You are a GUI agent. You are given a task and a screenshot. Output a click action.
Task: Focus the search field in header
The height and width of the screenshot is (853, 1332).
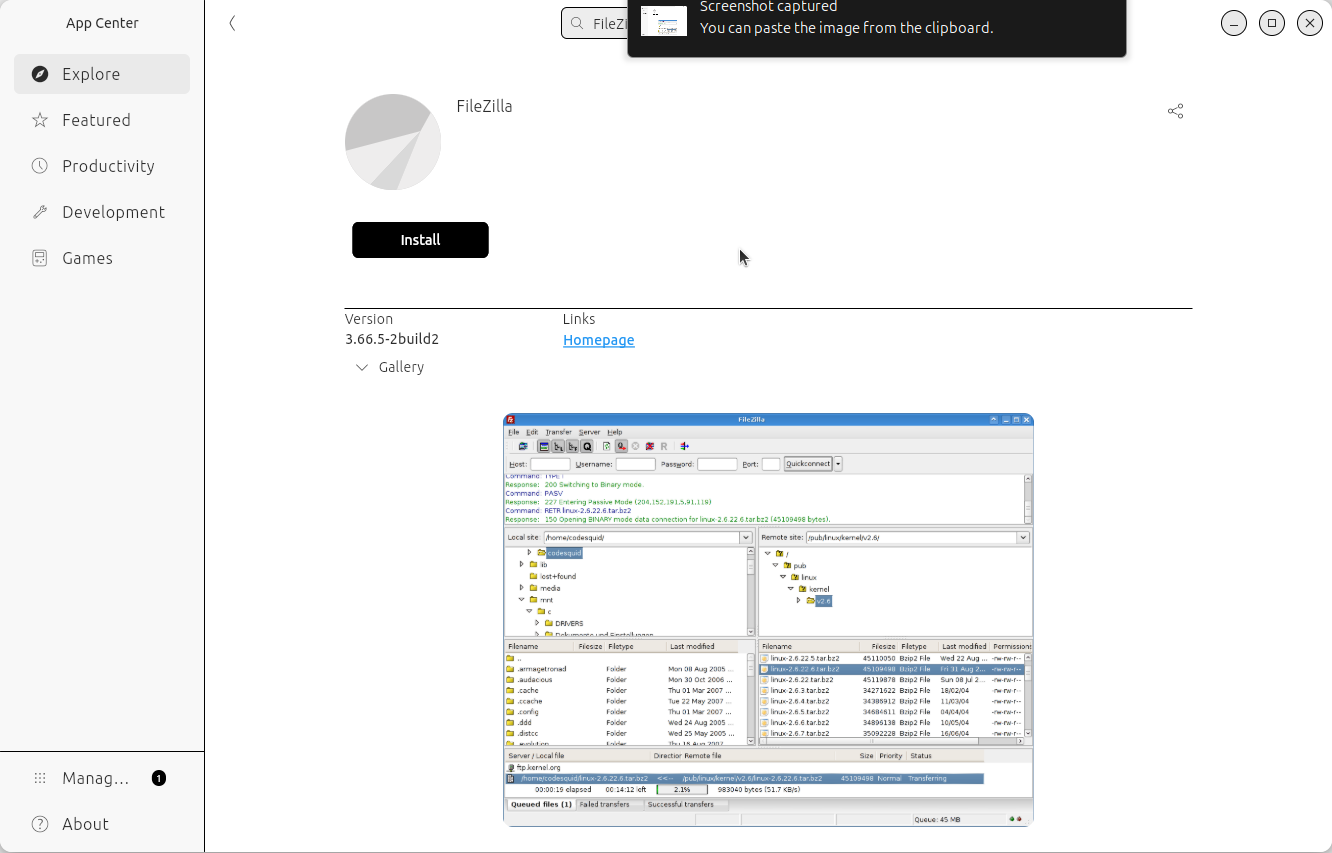point(594,23)
